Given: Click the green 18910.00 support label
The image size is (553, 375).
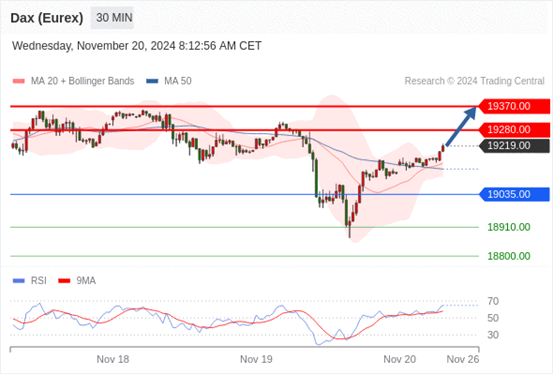Looking at the screenshot, I should [x=509, y=227].
